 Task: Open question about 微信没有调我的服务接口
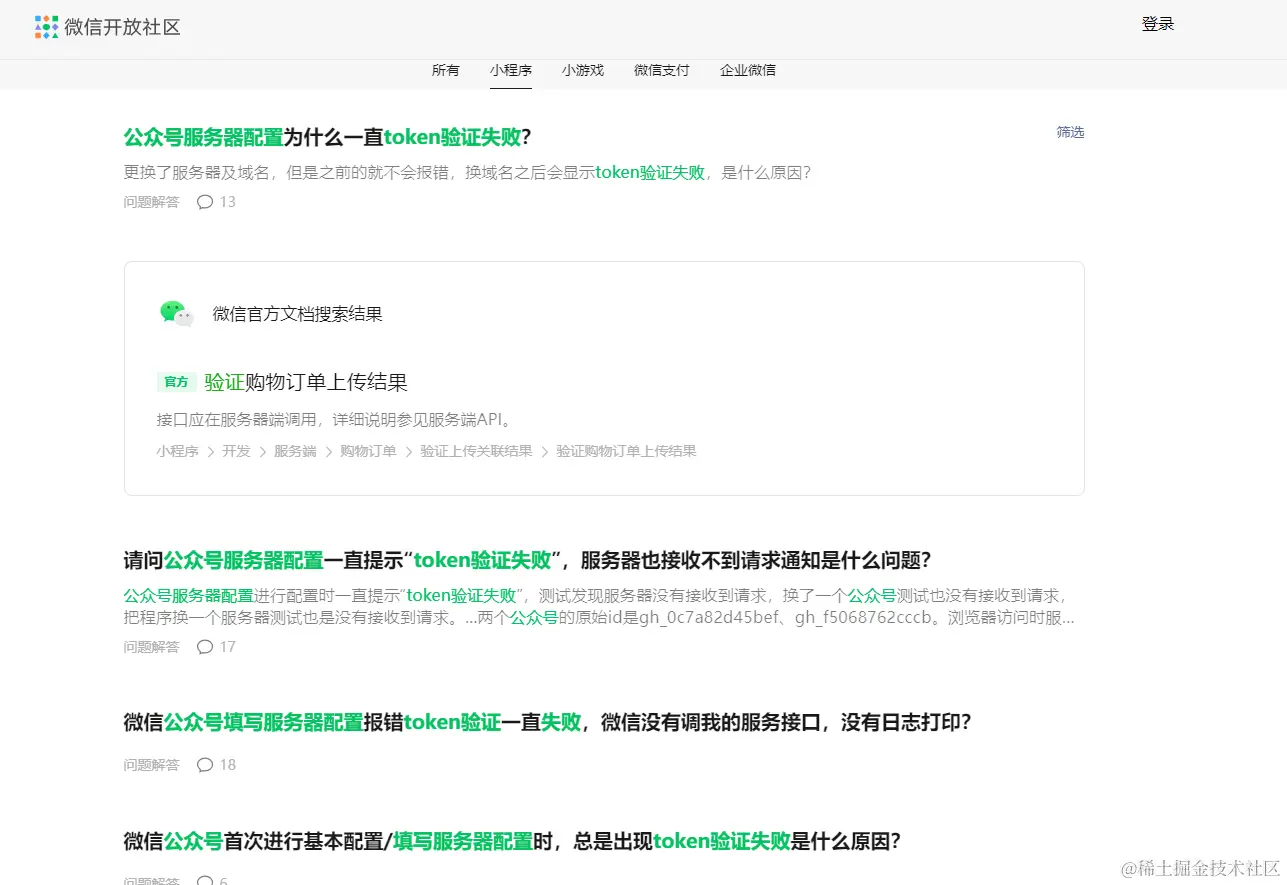point(548,722)
